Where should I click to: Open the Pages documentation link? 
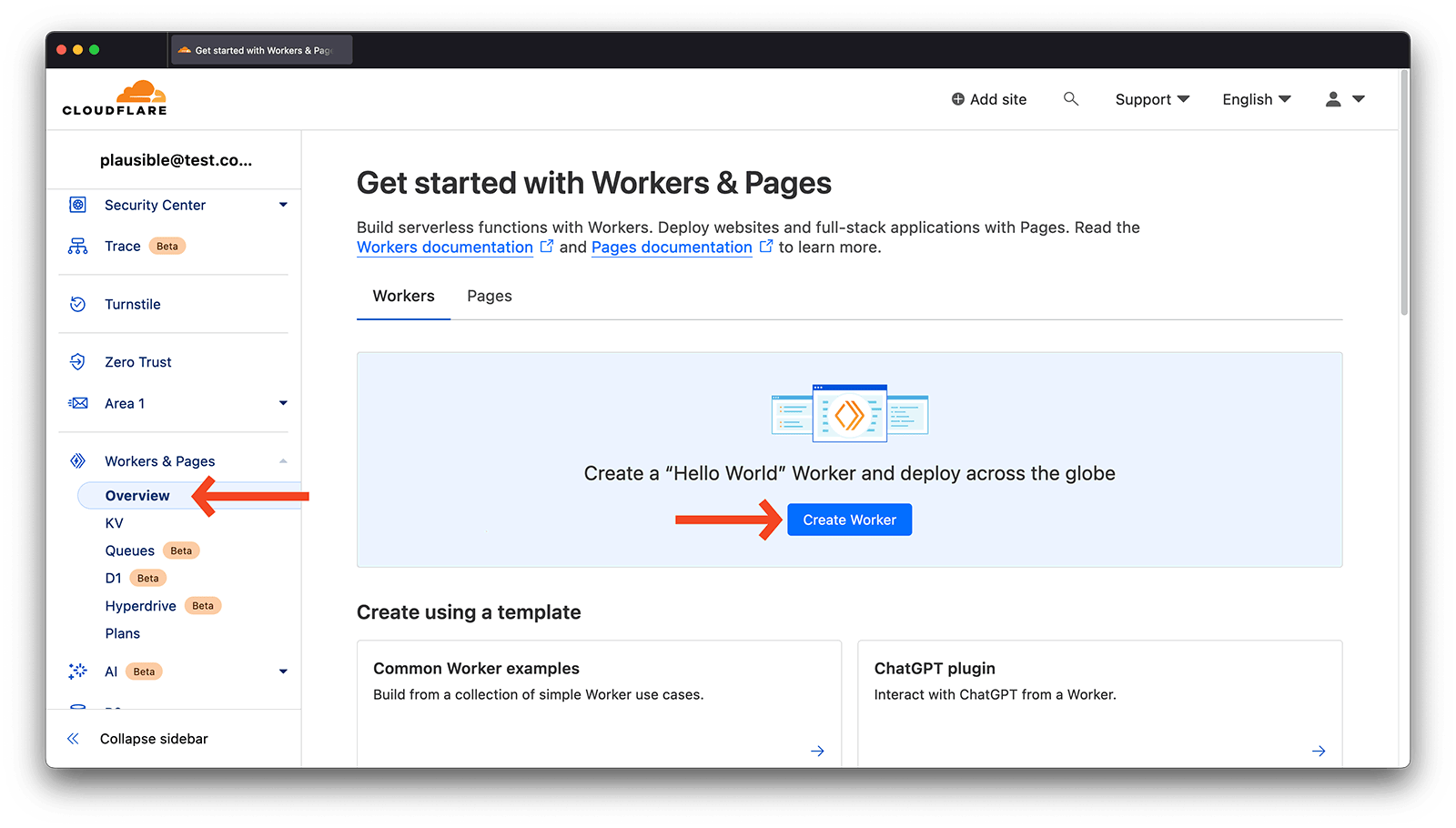coord(672,247)
